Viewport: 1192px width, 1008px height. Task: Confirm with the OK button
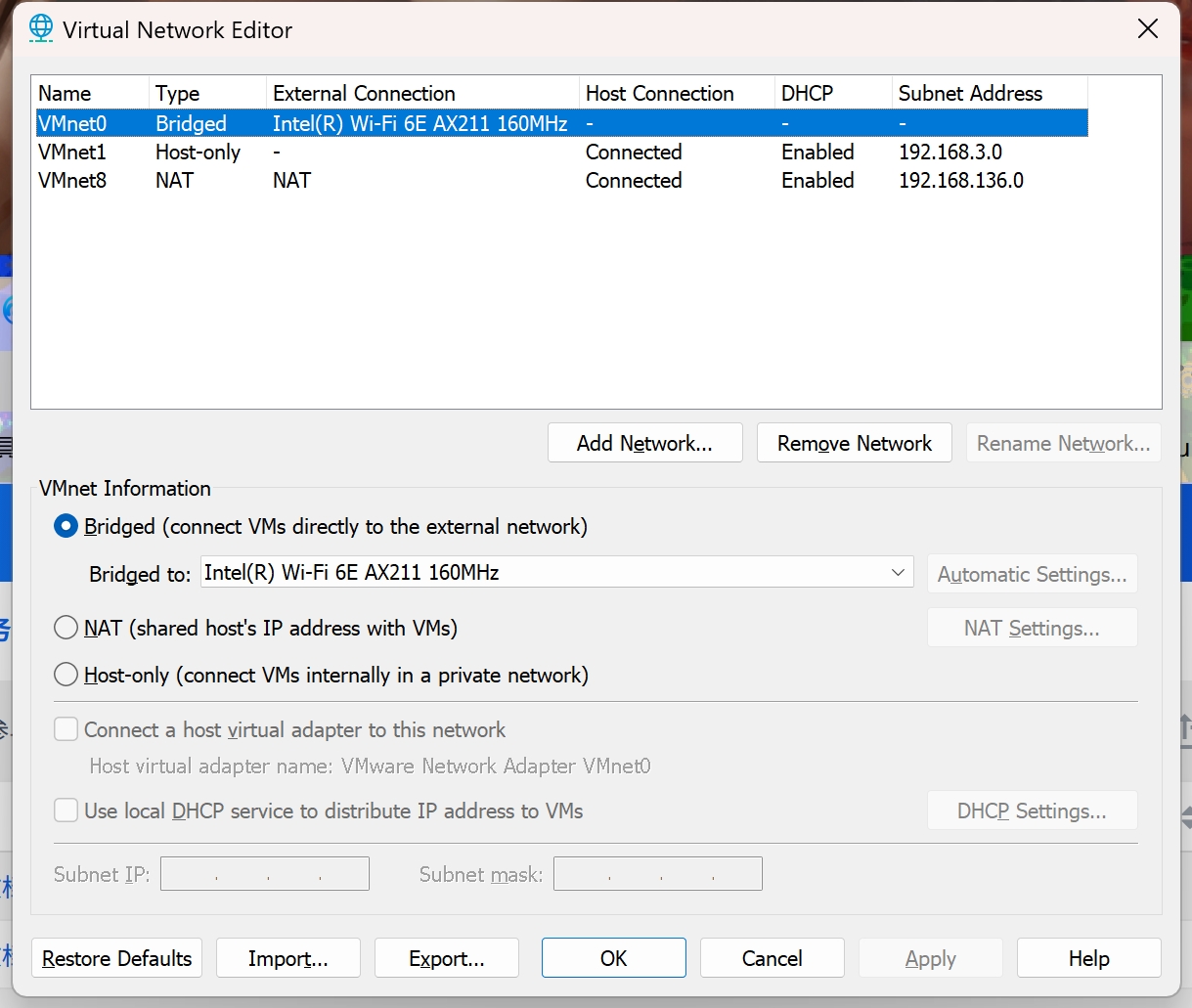(x=613, y=958)
